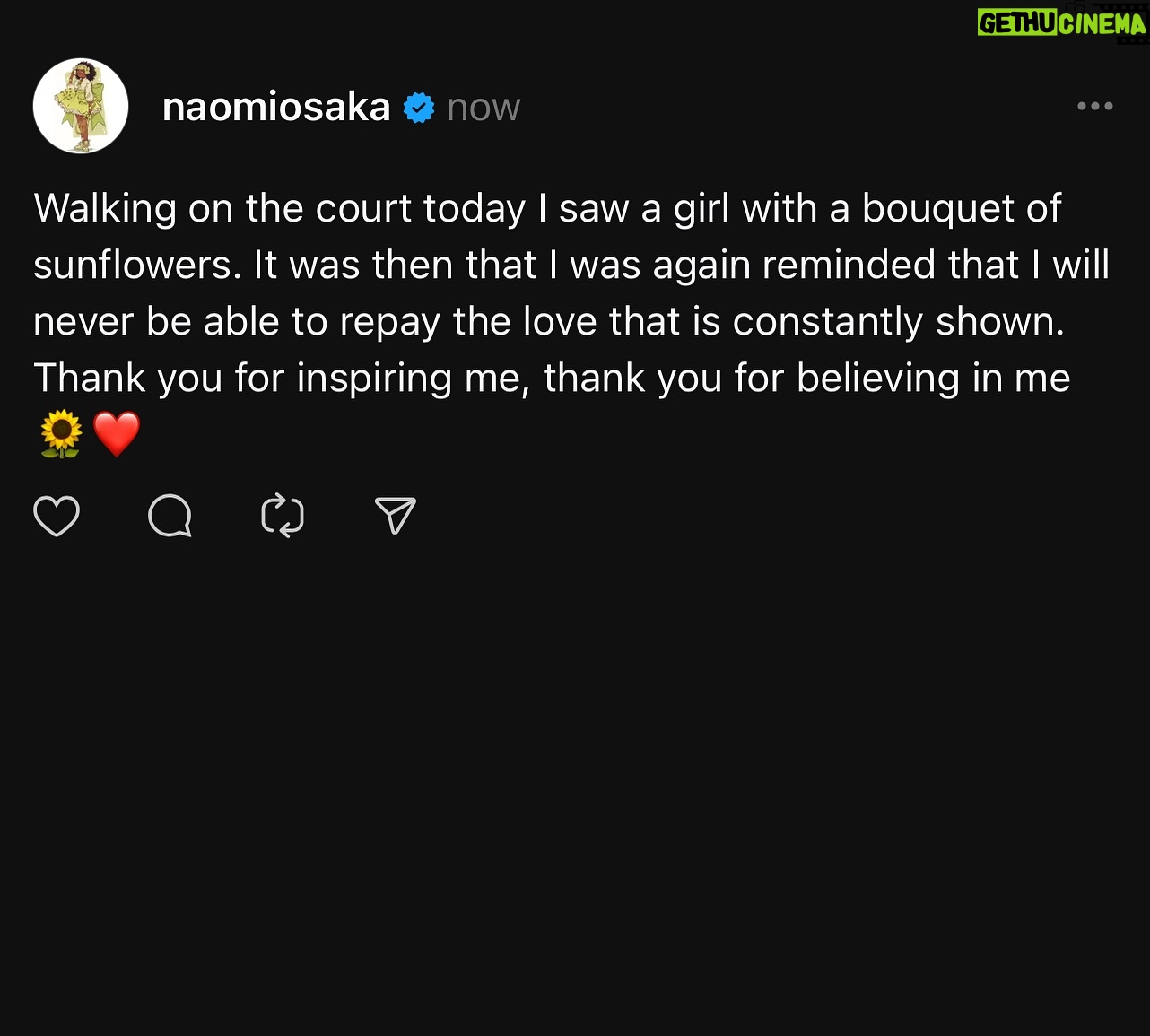Screen dimensions: 1150x1036
Task: Open post by clicking 'Walking on the court' line
Action: (x=547, y=208)
